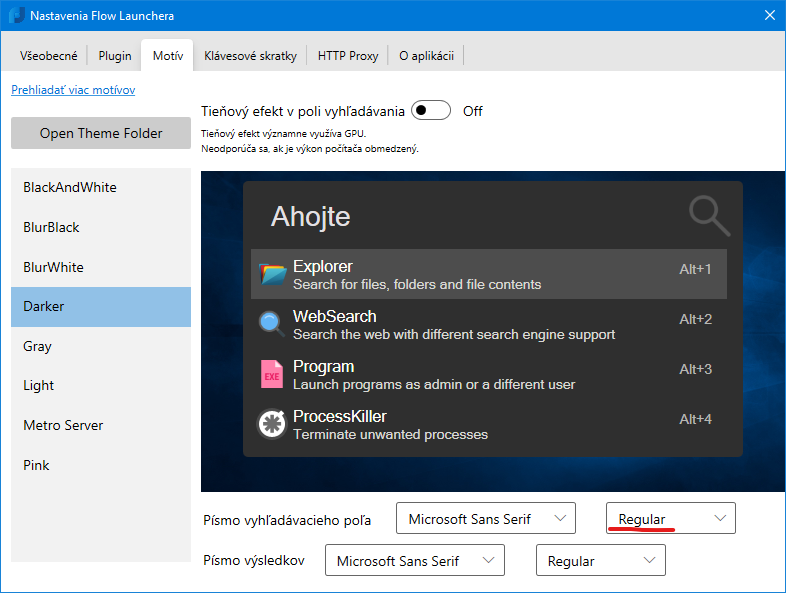Screen dimensions: 786x593
Task: Open the Klávesové skratky tab
Action: coord(250,56)
